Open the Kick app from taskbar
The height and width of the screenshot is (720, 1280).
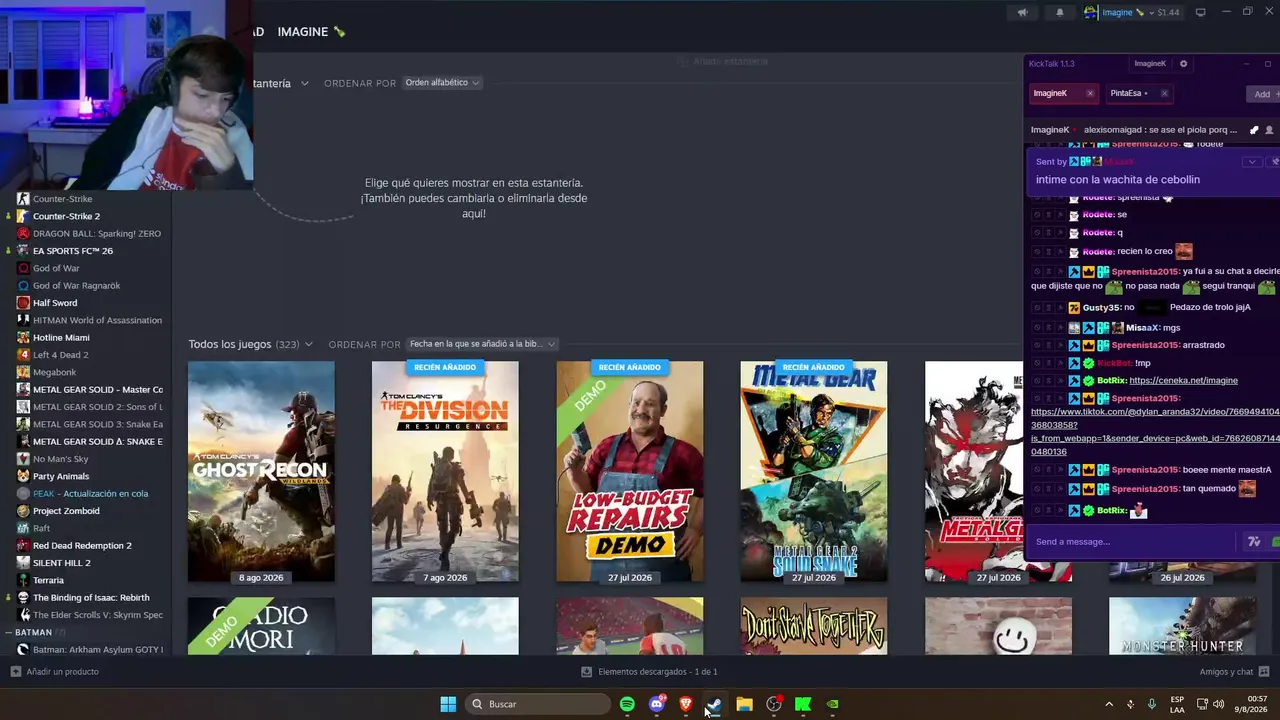coord(803,704)
